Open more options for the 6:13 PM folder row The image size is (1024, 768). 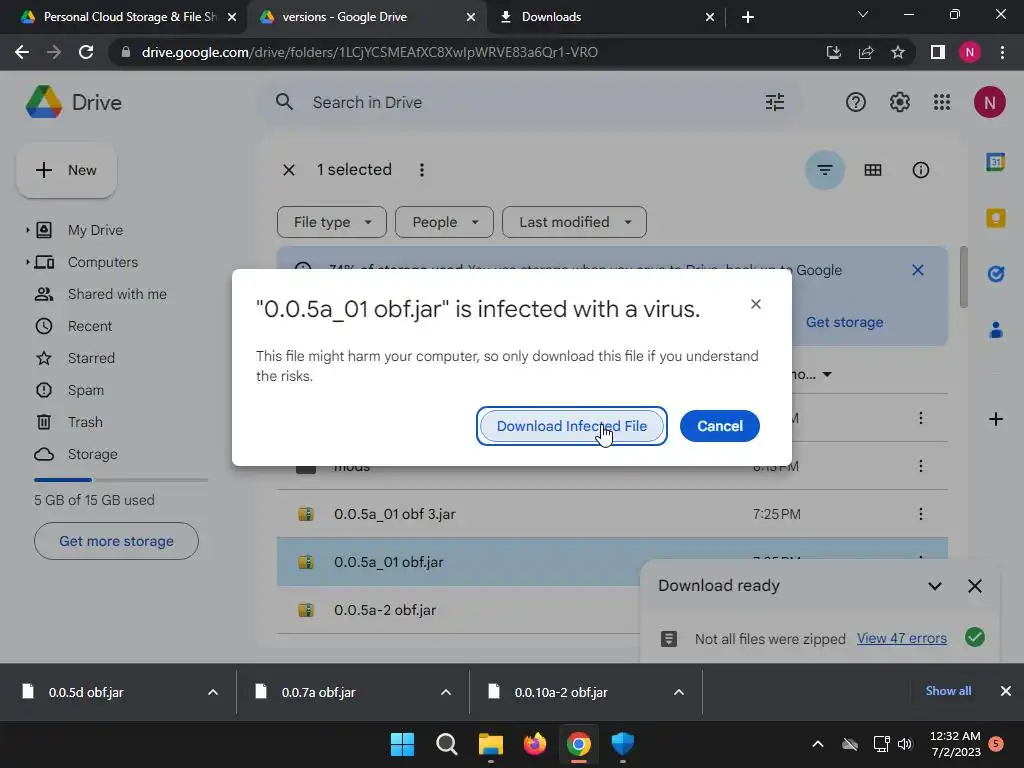pos(920,466)
